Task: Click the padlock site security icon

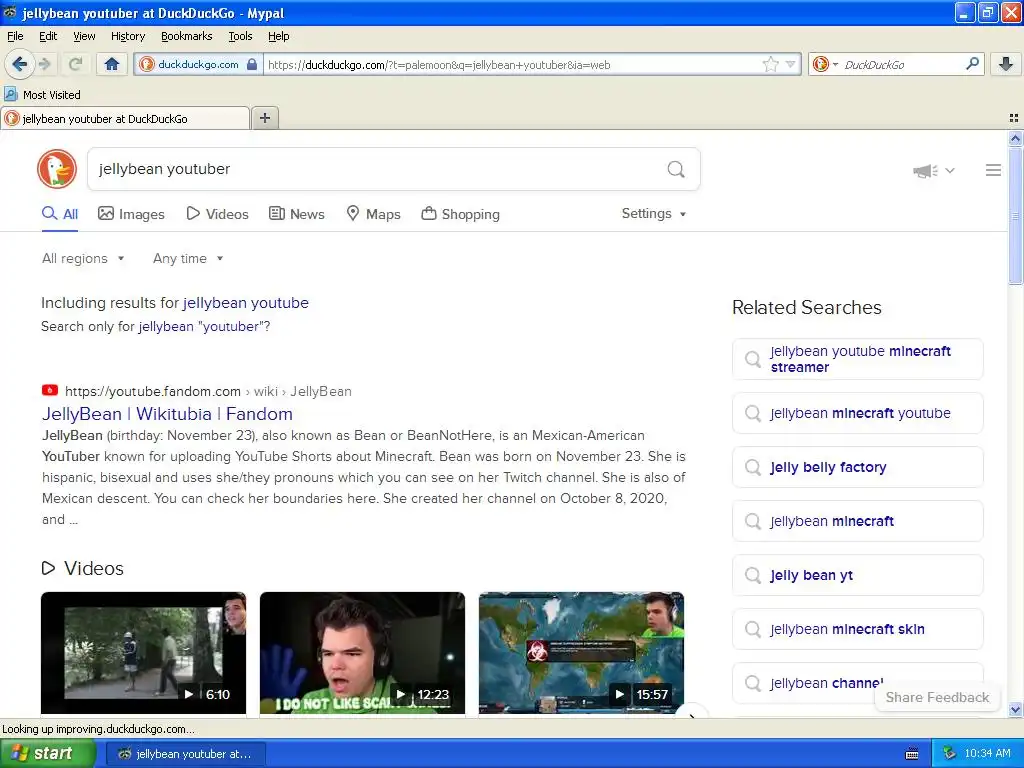Action: point(251,64)
